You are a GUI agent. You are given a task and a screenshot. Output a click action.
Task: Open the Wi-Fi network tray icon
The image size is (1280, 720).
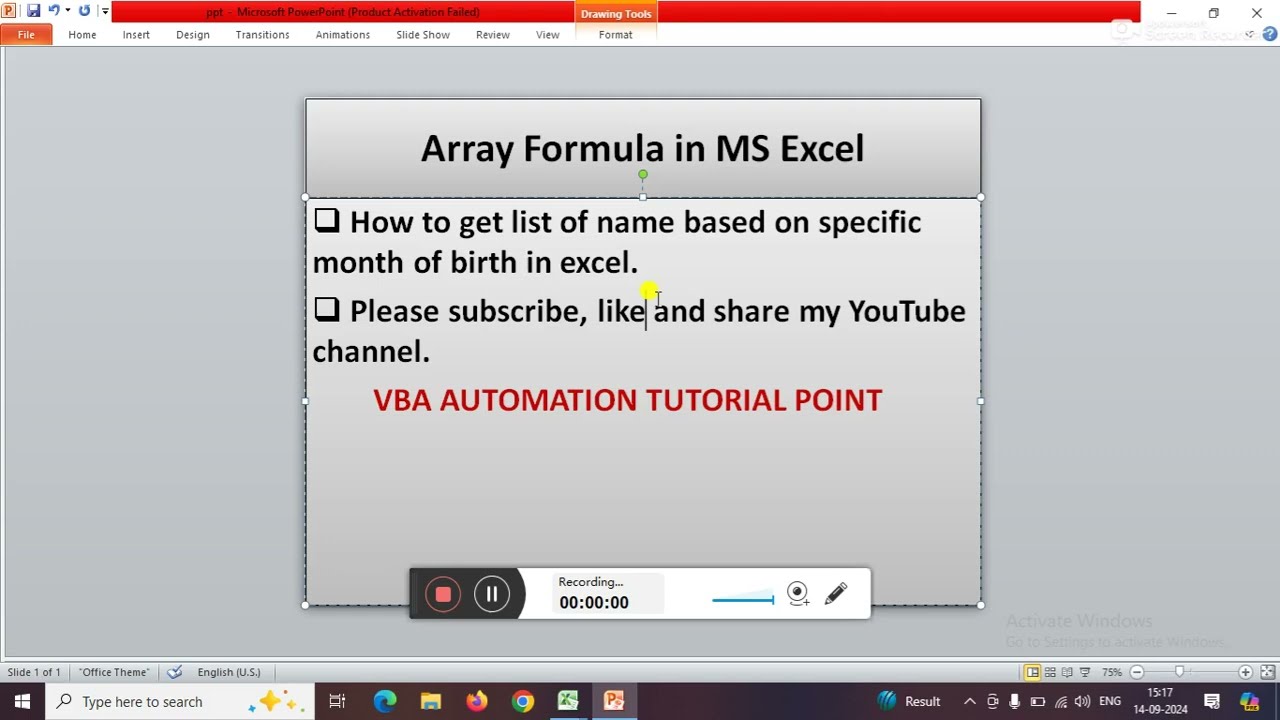pos(1061,701)
